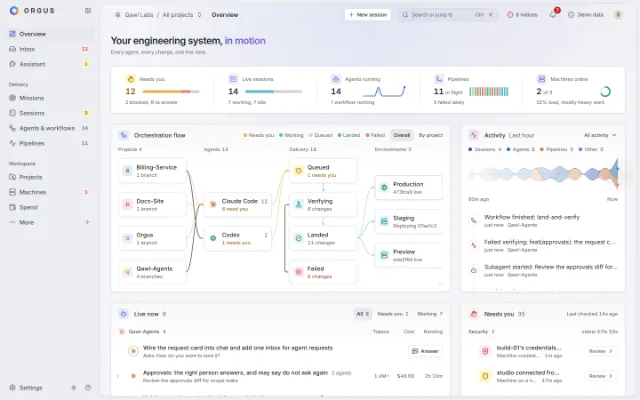Toggle the Sessions activity legend
The image size is (640, 400).
point(485,149)
